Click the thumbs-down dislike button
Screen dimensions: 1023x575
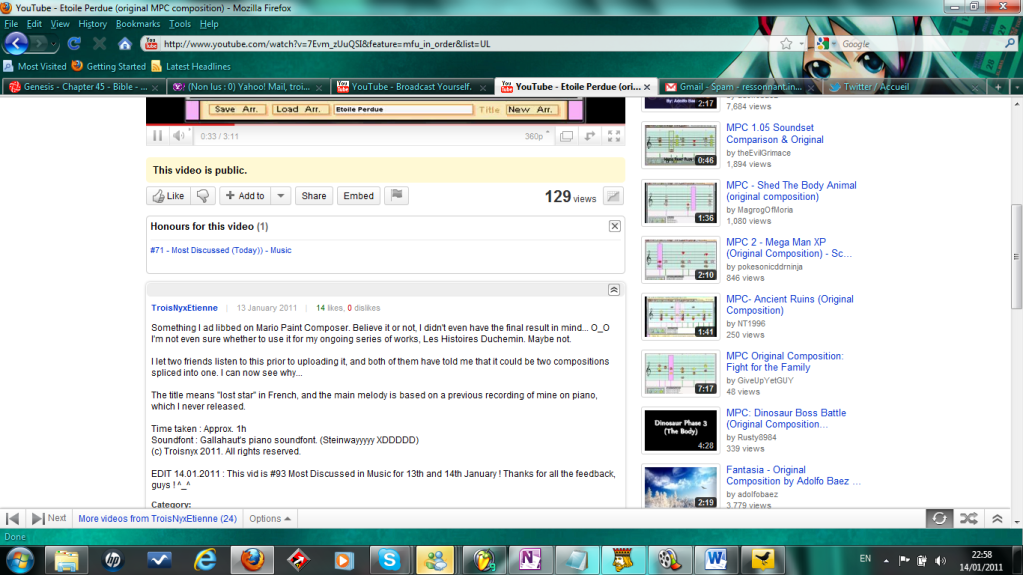[x=203, y=196]
